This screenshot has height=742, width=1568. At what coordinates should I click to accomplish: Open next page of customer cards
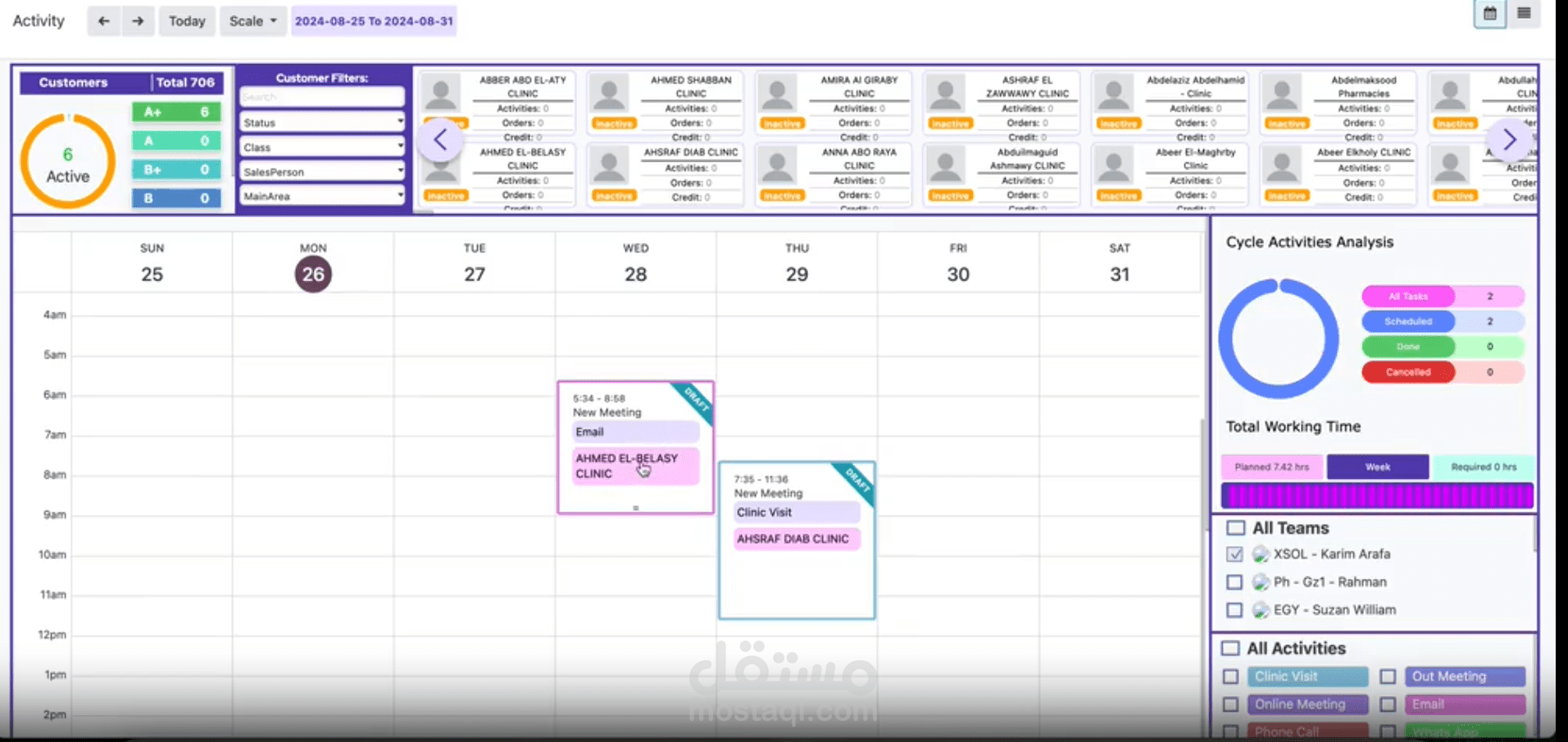(1509, 139)
